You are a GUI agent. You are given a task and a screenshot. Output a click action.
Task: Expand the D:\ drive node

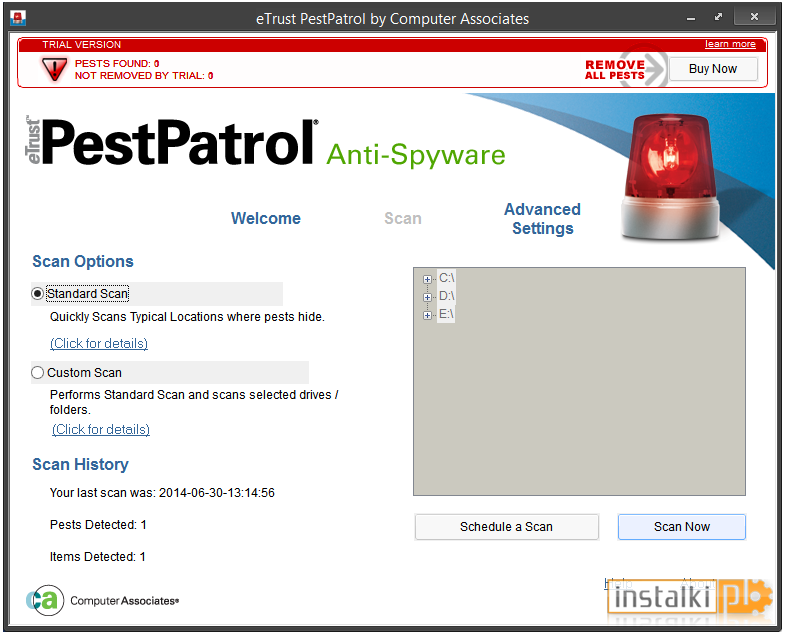click(x=427, y=297)
